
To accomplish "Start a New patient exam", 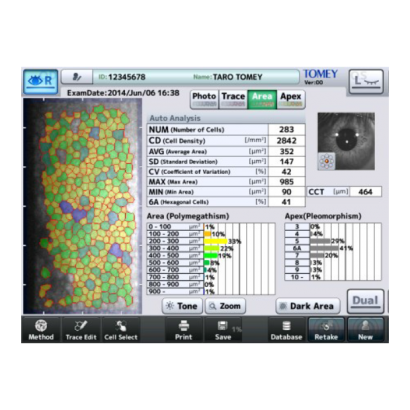I will [x=365, y=330].
